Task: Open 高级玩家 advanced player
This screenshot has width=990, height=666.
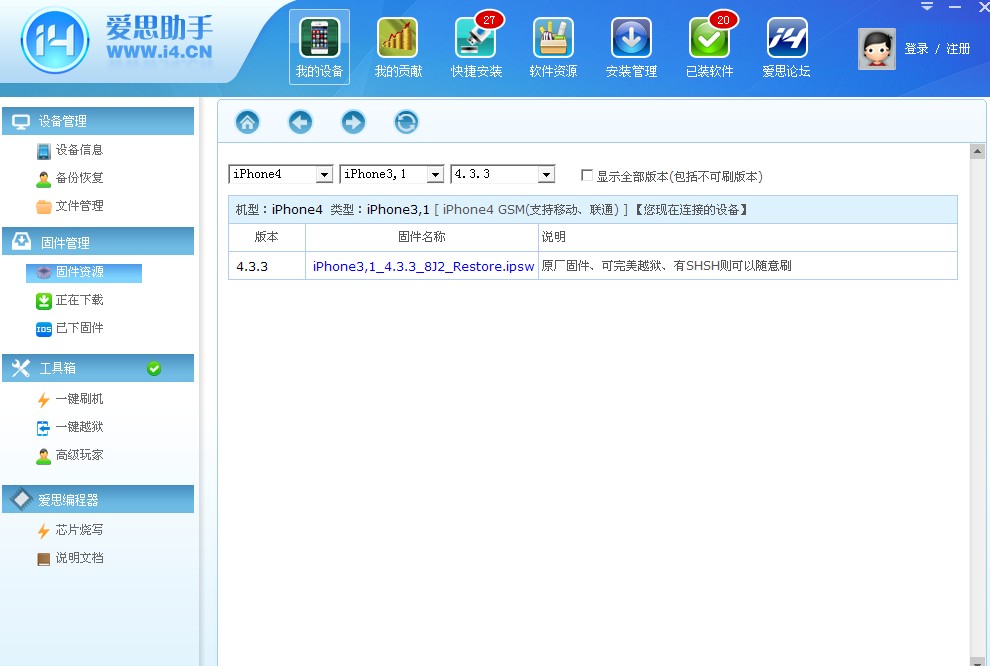Action: (79, 455)
